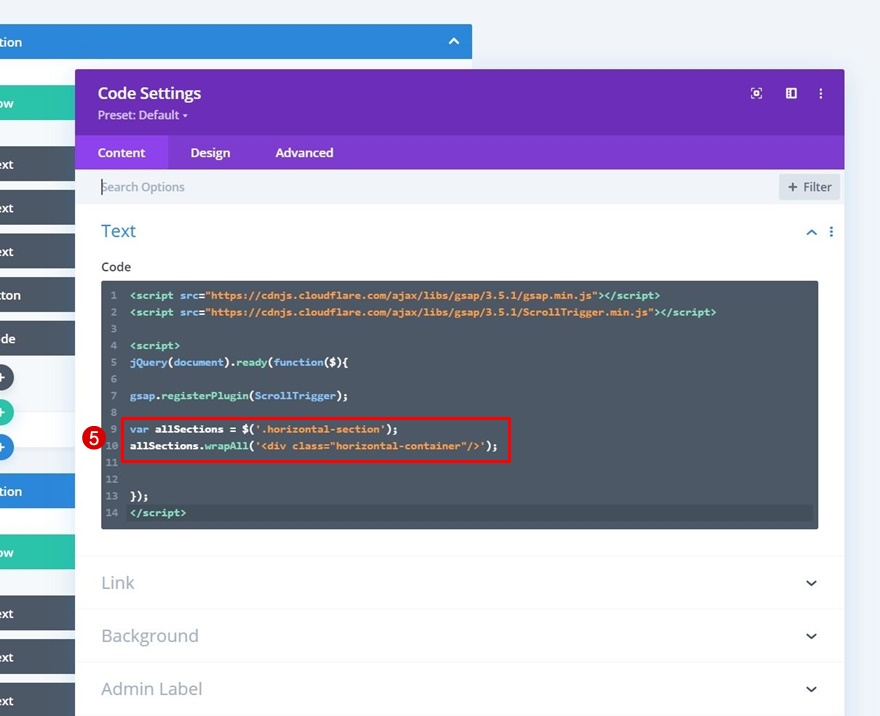The image size is (880, 716).
Task: Expand the Background settings group
Action: [811, 636]
